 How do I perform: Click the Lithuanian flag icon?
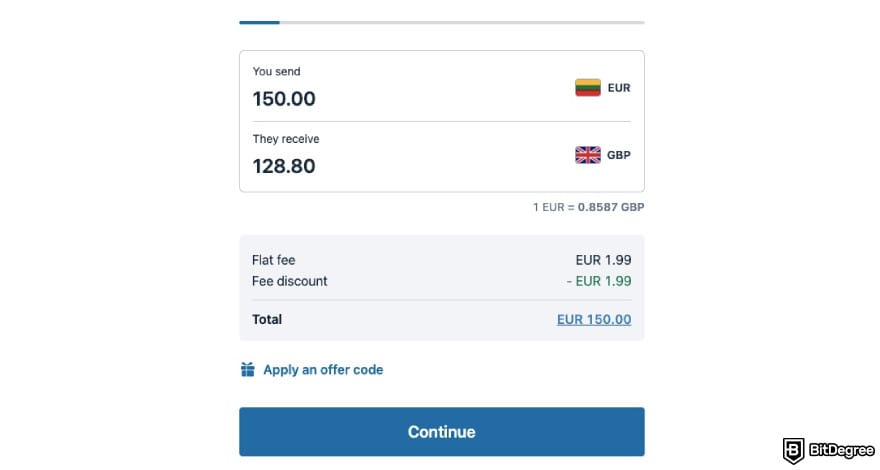587,88
